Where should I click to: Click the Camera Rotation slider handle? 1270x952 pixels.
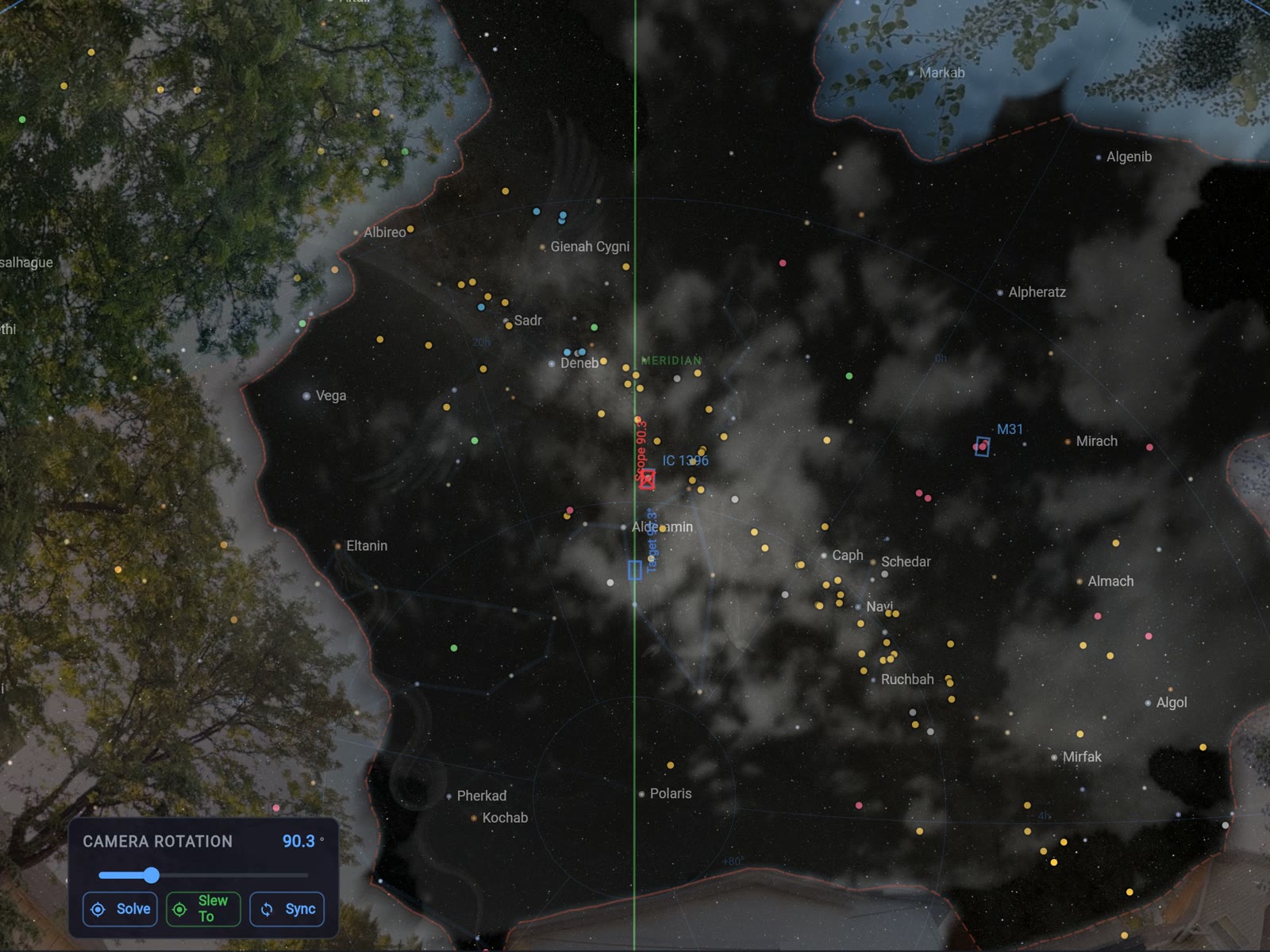click(152, 875)
